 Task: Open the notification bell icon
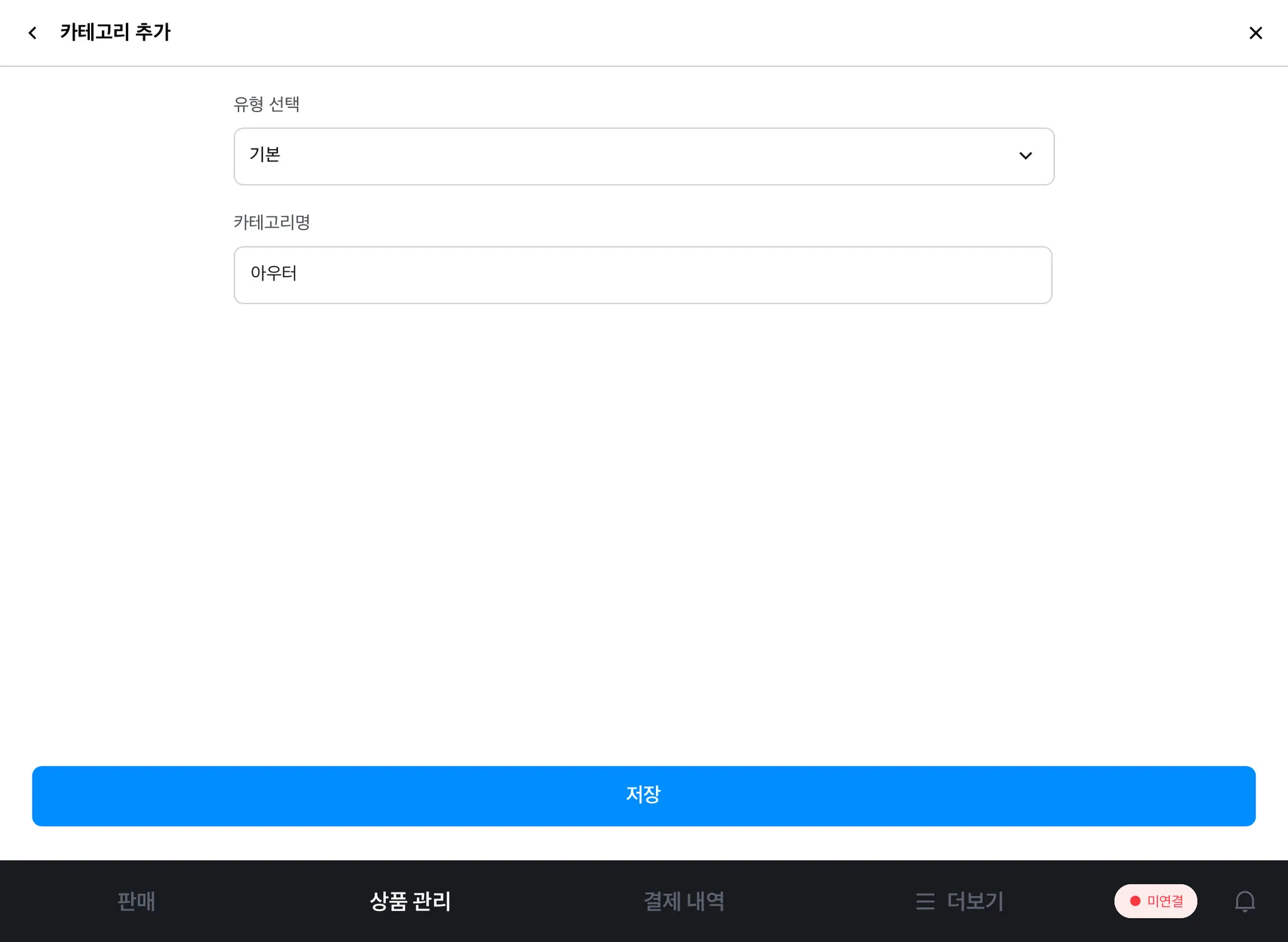pos(1245,901)
